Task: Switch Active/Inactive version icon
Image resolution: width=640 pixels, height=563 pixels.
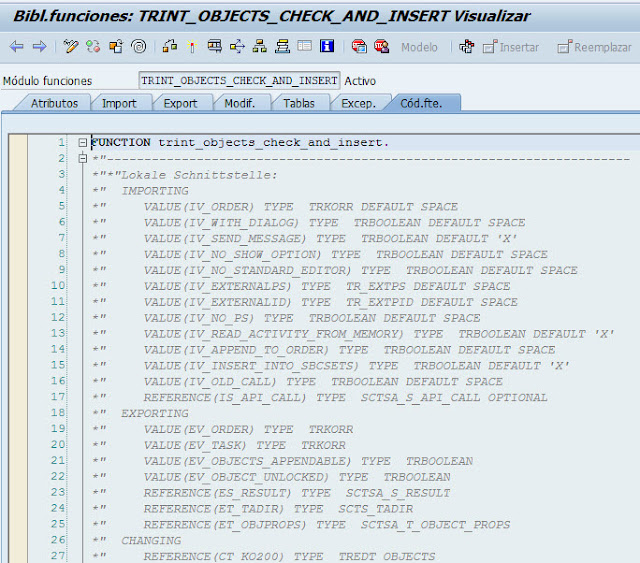Action: (x=93, y=47)
